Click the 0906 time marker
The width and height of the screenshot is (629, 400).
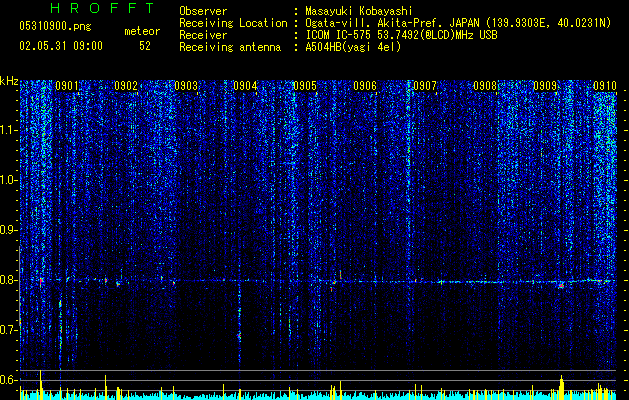click(365, 86)
